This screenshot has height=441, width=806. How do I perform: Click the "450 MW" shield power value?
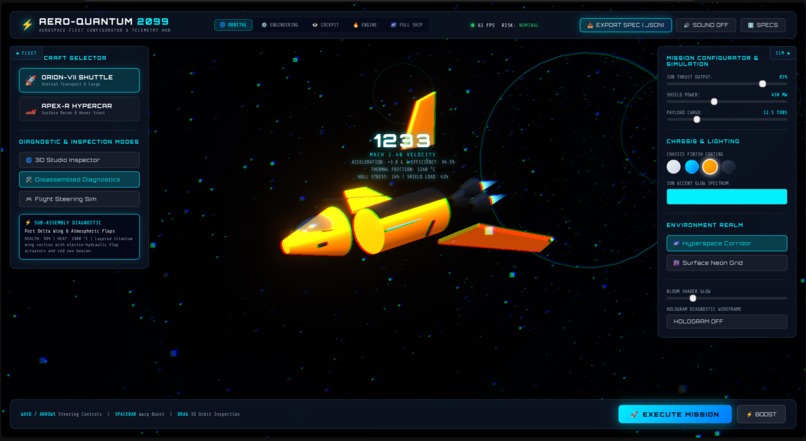click(x=779, y=95)
